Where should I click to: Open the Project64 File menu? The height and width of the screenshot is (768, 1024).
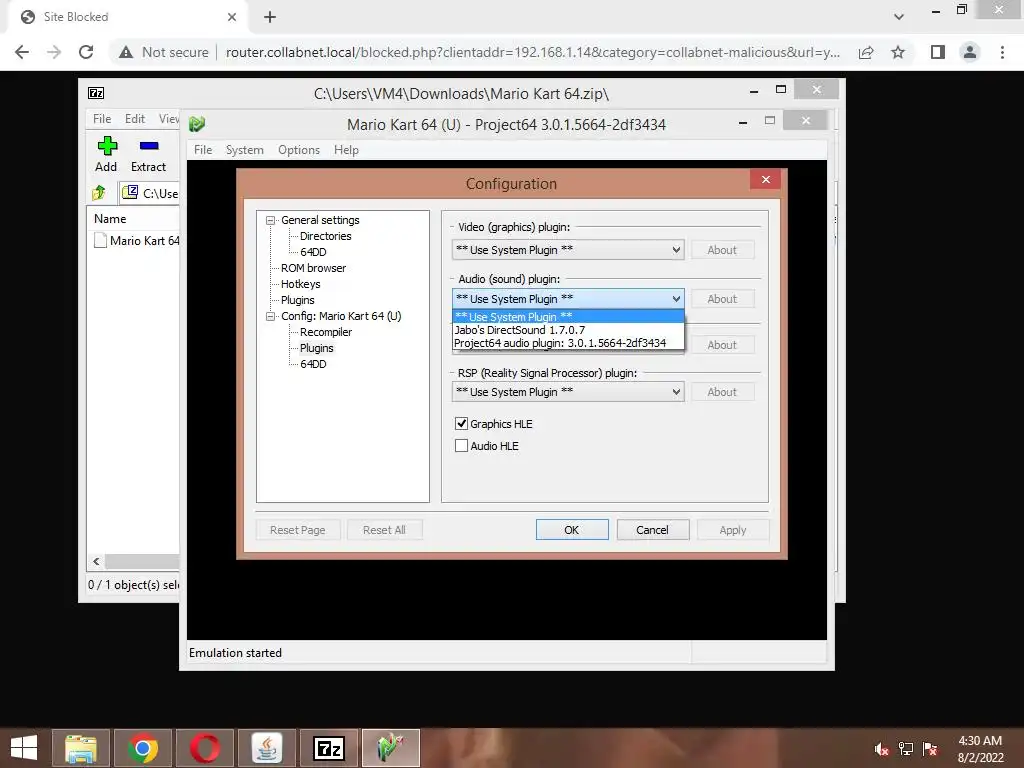(x=202, y=150)
